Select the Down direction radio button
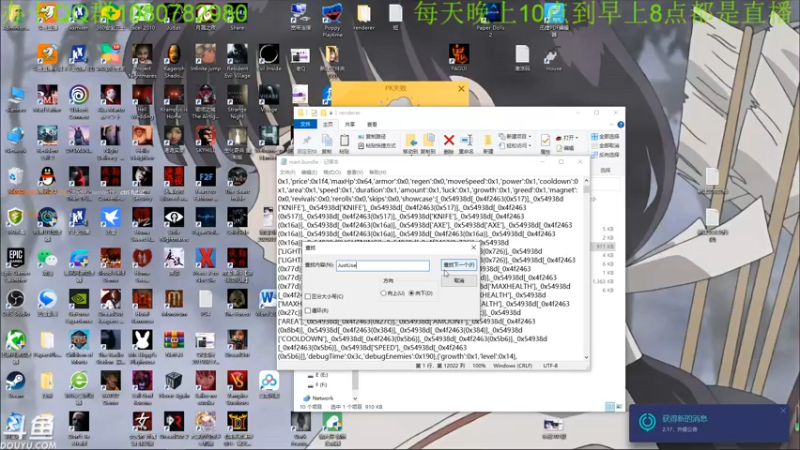The image size is (800, 450). point(411,293)
